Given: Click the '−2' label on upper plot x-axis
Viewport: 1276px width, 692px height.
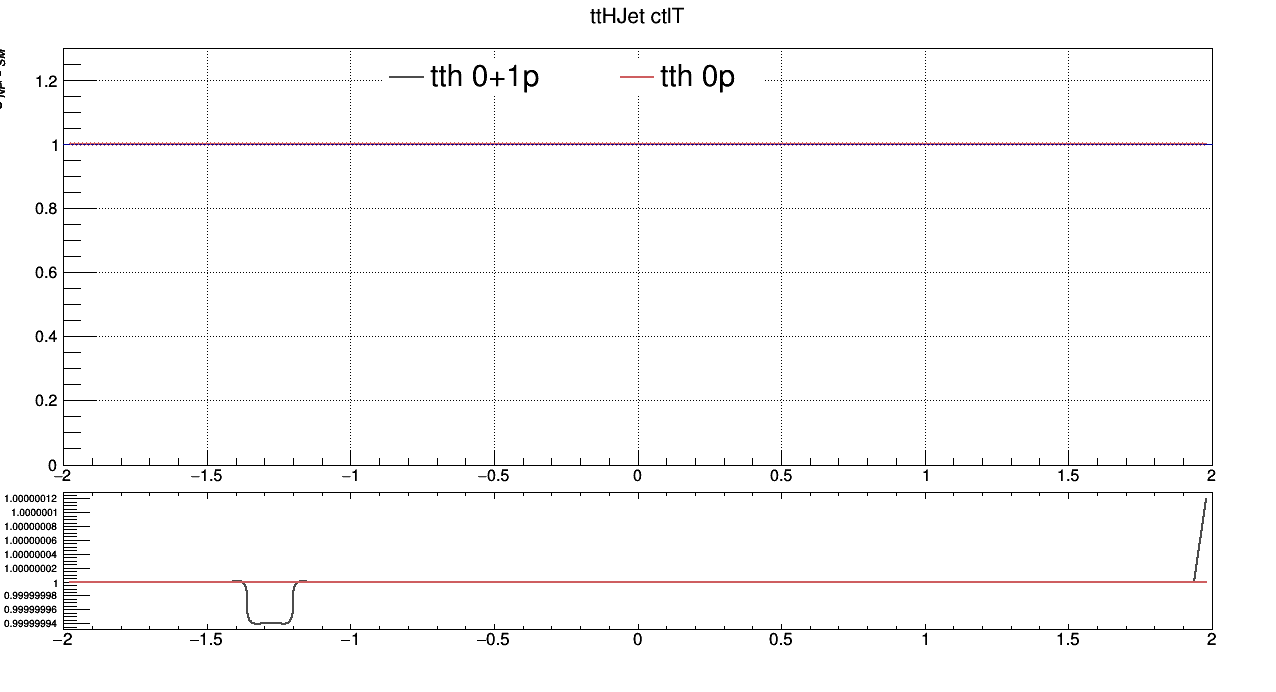Looking at the screenshot, I should click(63, 475).
